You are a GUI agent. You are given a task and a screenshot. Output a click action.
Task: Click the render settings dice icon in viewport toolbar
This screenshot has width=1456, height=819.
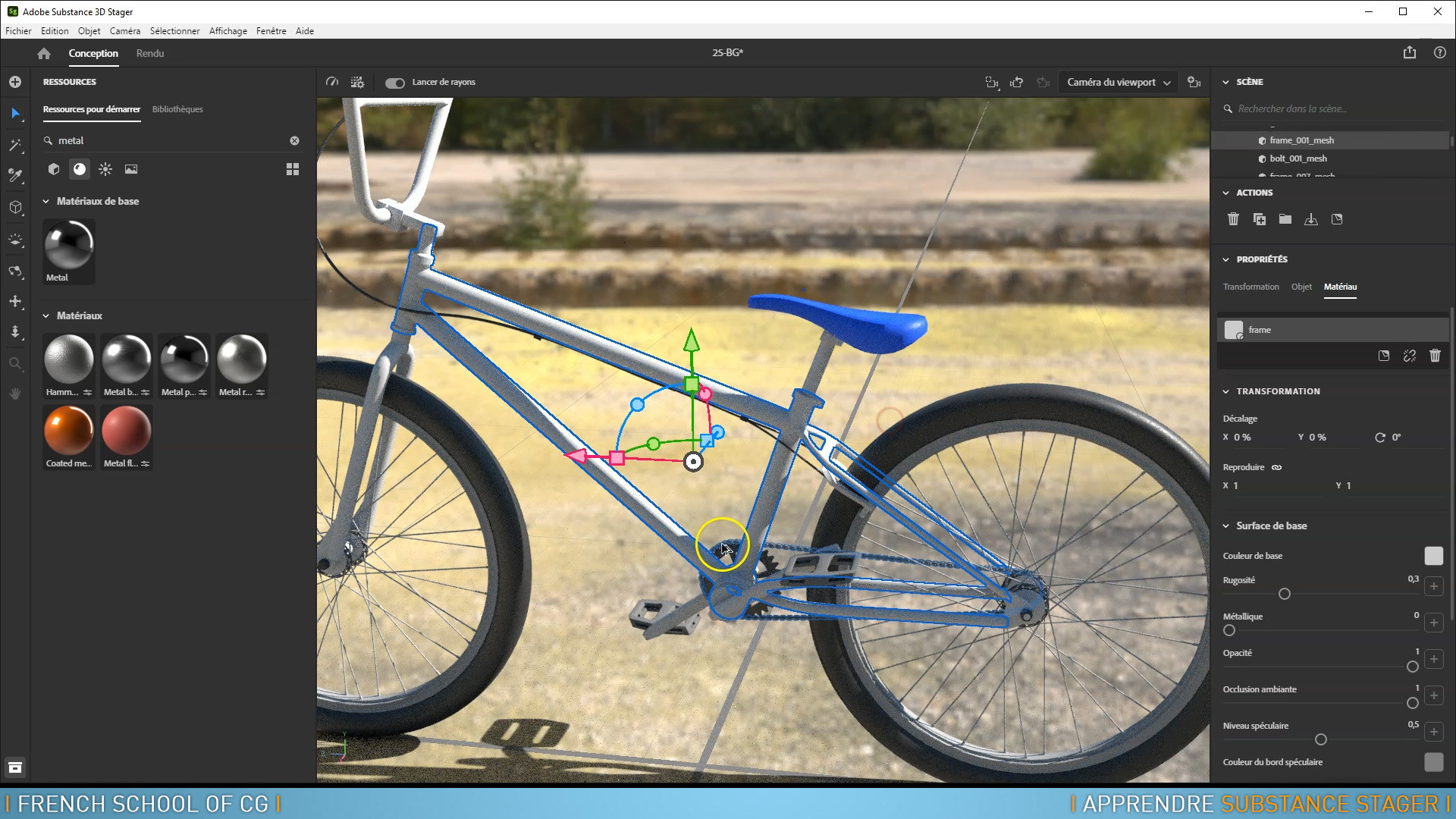[357, 82]
